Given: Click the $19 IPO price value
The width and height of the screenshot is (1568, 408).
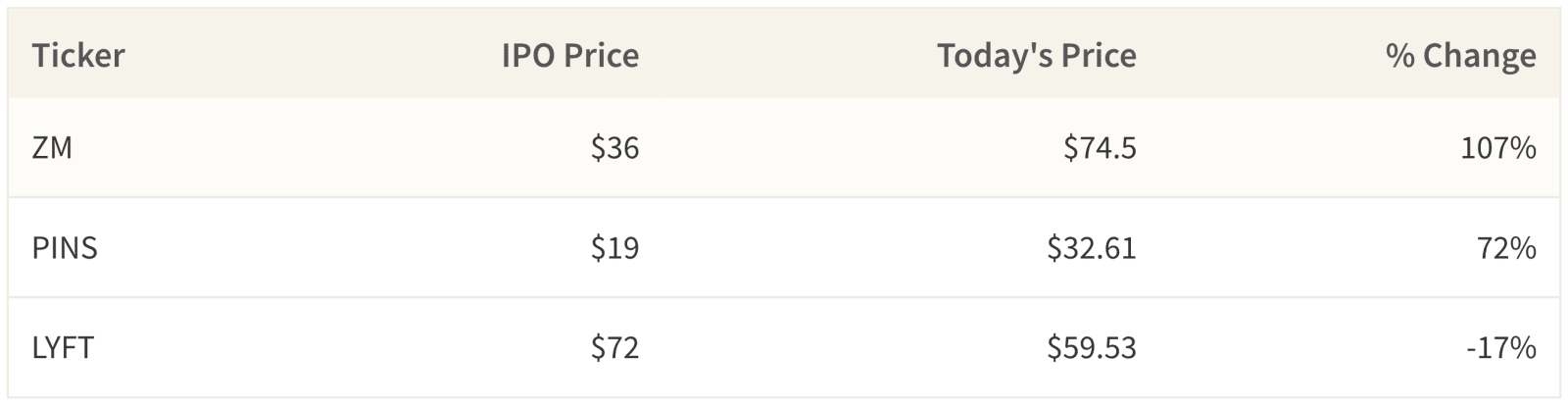Looking at the screenshot, I should coord(614,247).
